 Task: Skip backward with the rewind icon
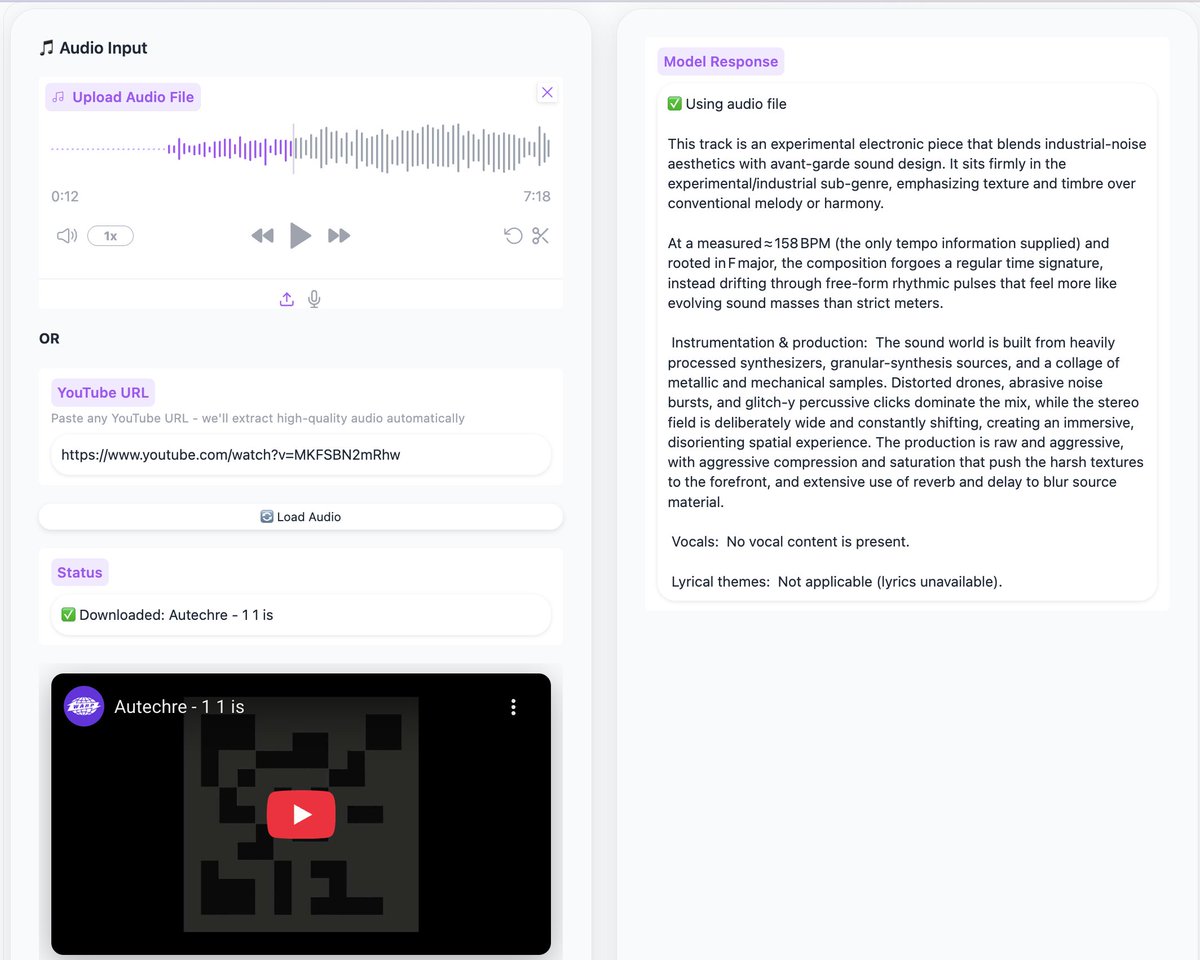tap(262, 236)
